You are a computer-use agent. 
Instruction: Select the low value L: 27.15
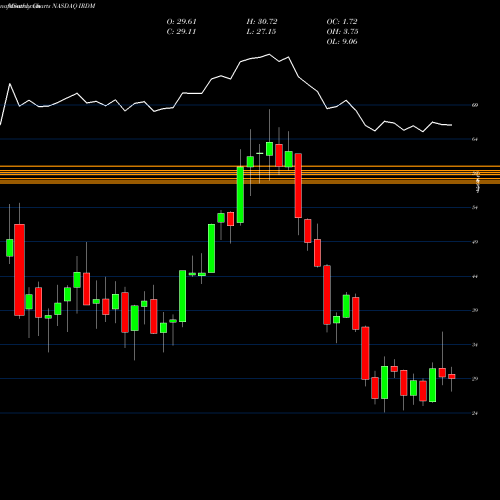(x=261, y=32)
